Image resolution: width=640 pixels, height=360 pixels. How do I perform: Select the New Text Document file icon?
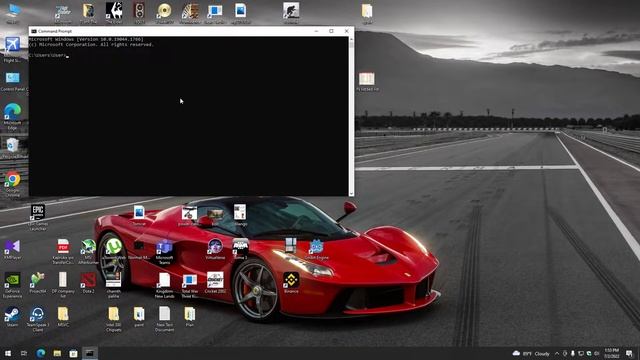pyautogui.click(x=164, y=319)
